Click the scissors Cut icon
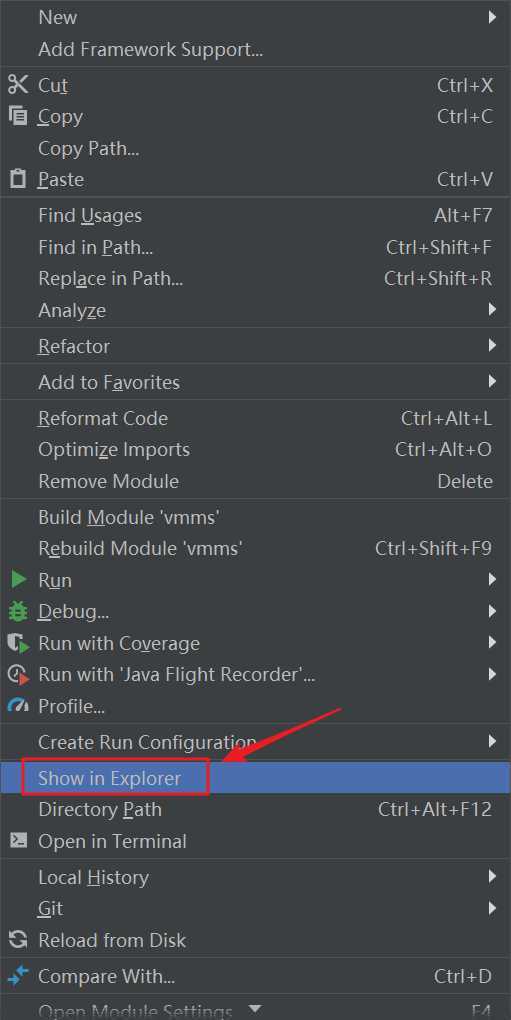 click(18, 85)
